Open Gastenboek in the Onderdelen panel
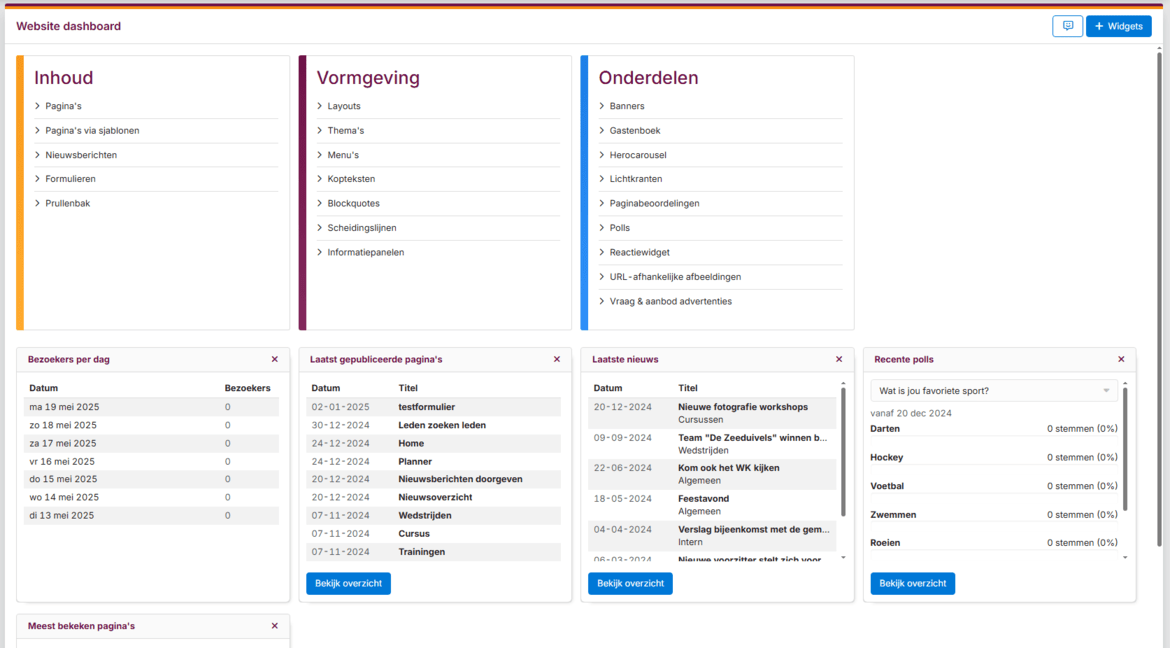 tap(631, 130)
